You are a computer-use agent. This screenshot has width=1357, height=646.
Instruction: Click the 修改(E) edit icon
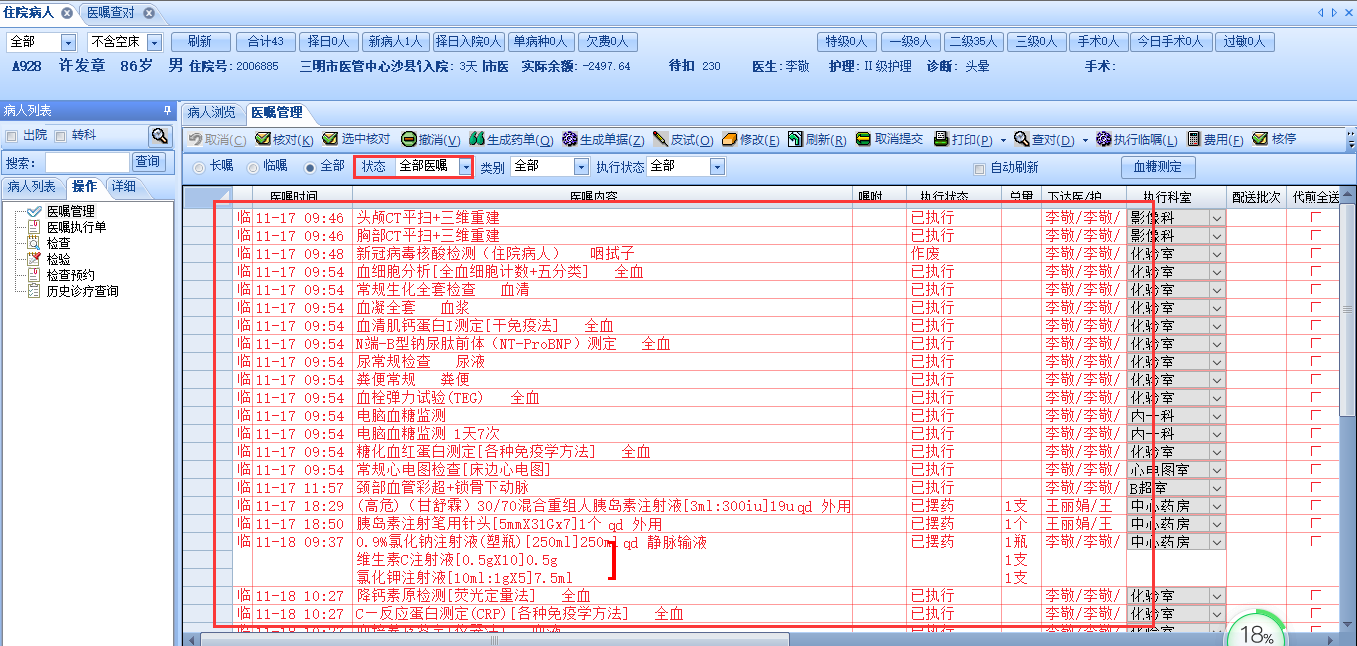[x=730, y=140]
